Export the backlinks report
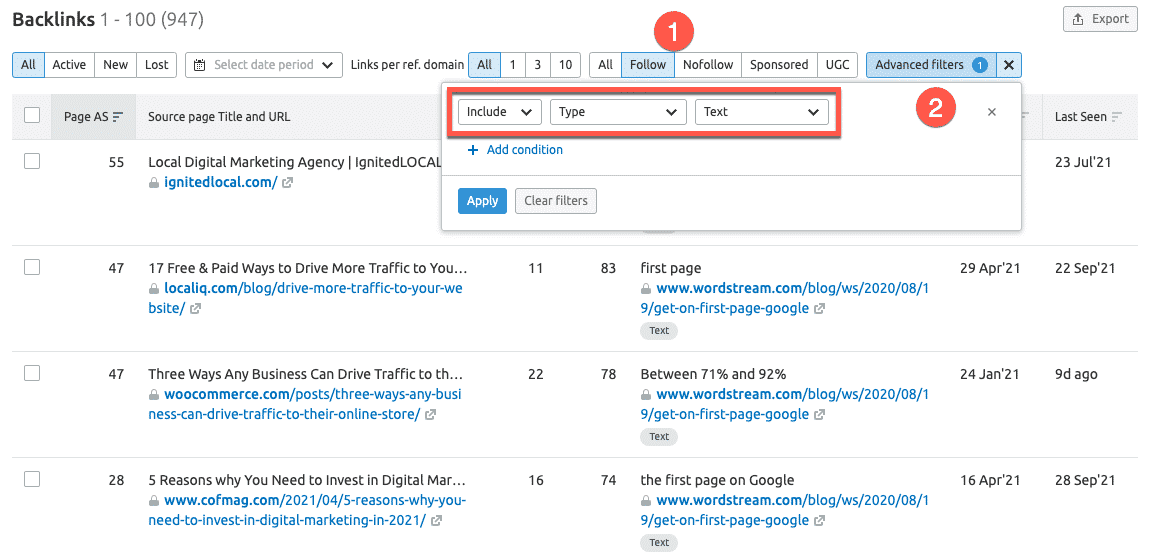Viewport: 1150px width, 560px height. coord(1100,19)
